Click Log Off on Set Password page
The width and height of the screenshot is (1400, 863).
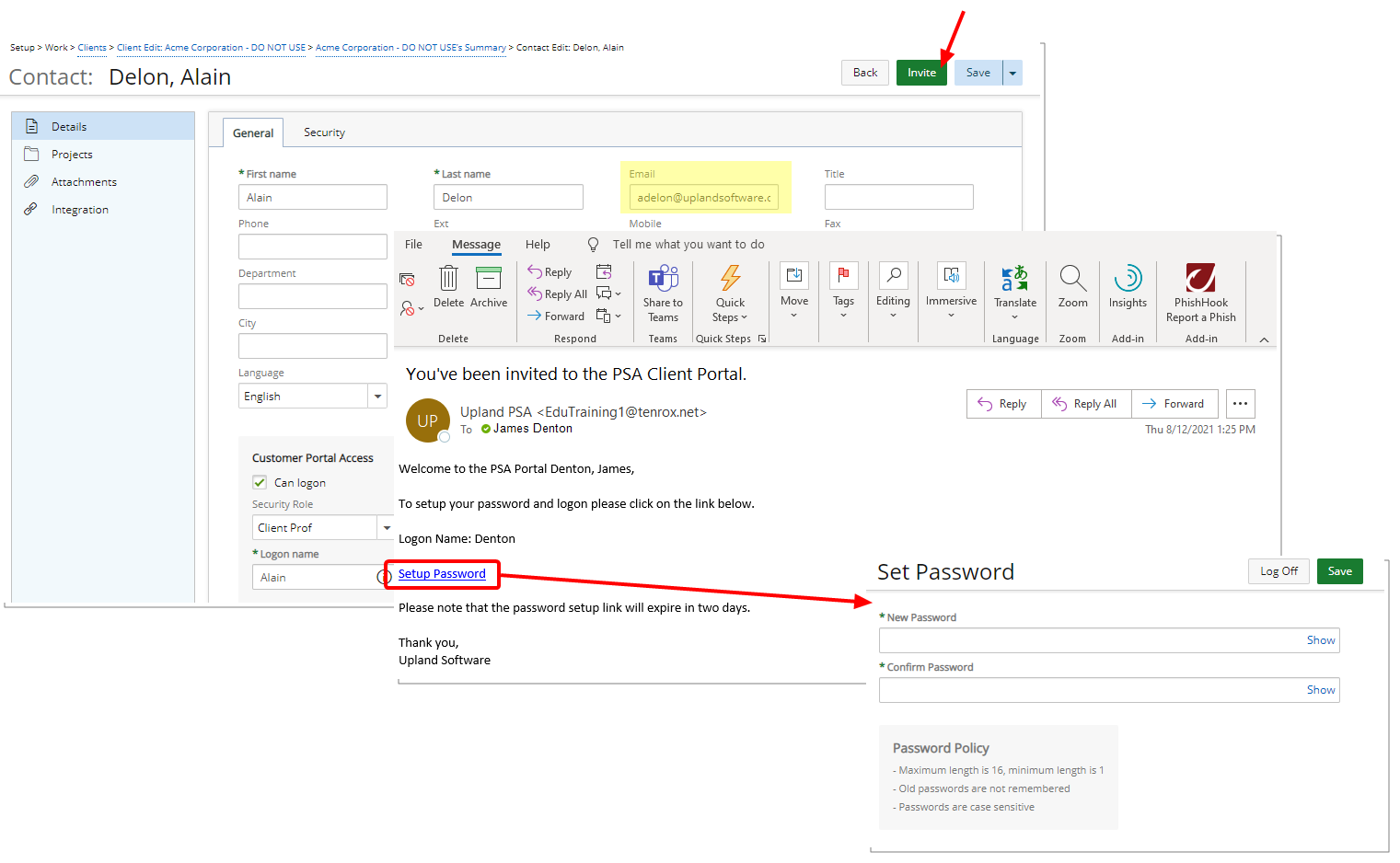coord(1279,571)
